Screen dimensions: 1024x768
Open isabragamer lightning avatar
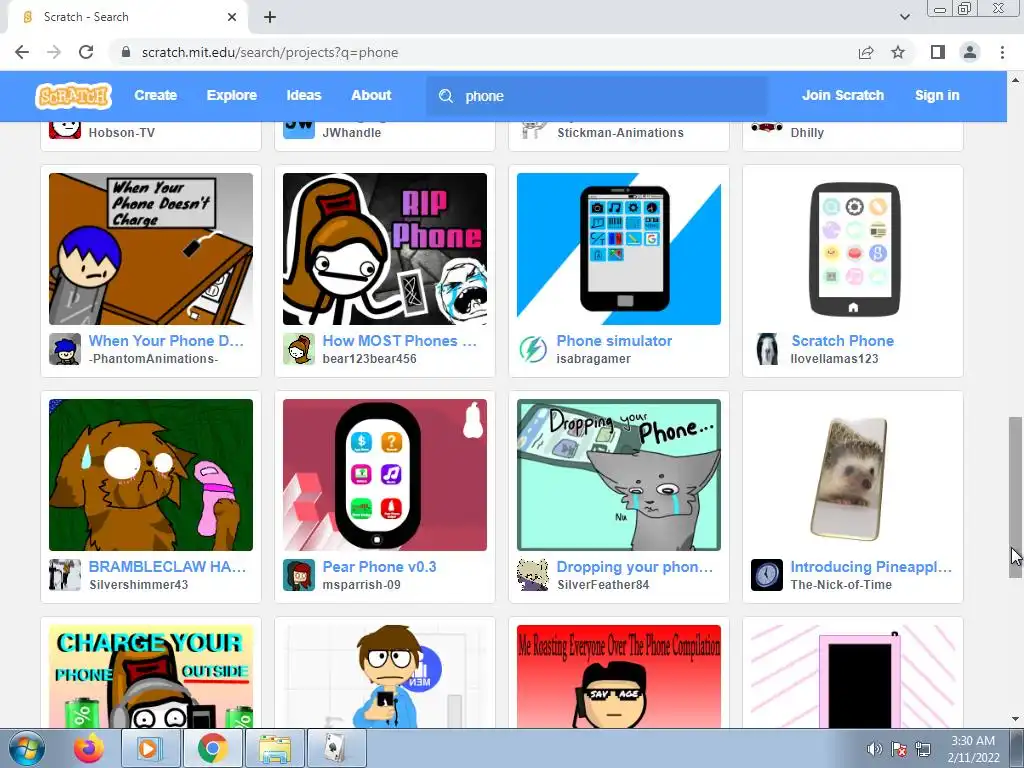point(532,349)
